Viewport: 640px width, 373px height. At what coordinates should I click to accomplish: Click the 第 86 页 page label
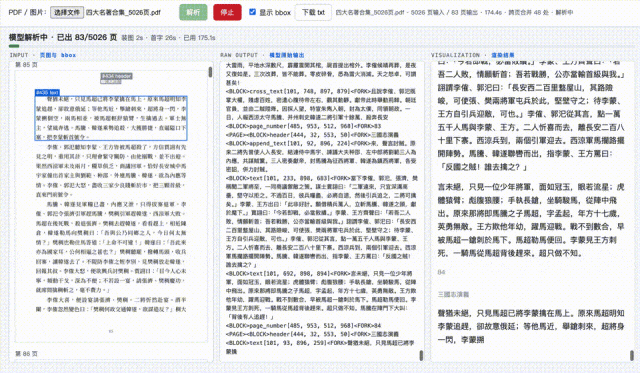tap(26, 353)
